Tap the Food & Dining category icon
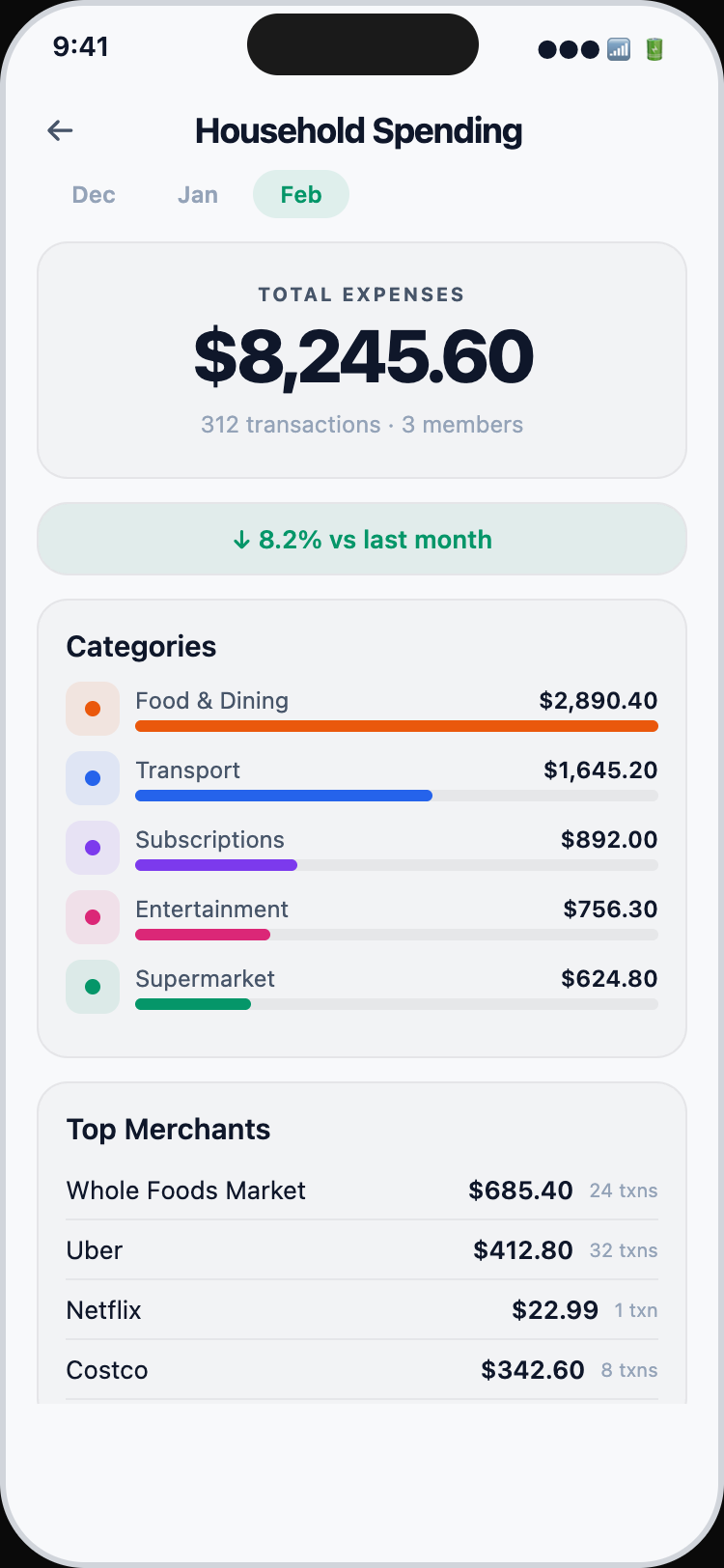The height and width of the screenshot is (1568, 724). (93, 709)
